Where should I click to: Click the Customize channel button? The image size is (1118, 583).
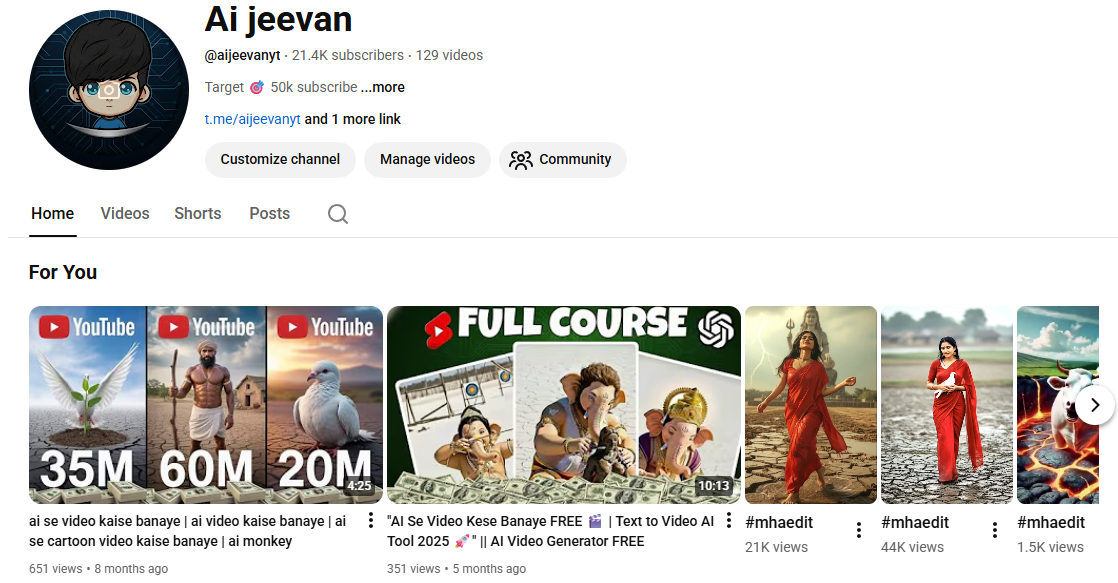[x=280, y=160]
